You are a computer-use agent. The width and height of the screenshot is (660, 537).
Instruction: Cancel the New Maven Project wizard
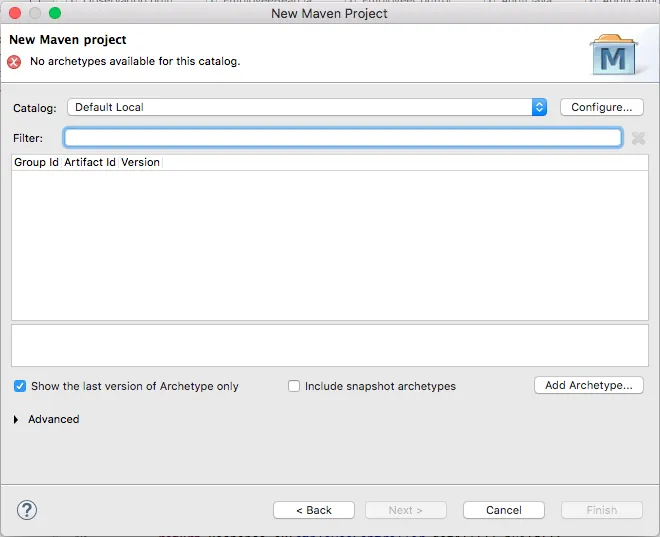pos(503,510)
